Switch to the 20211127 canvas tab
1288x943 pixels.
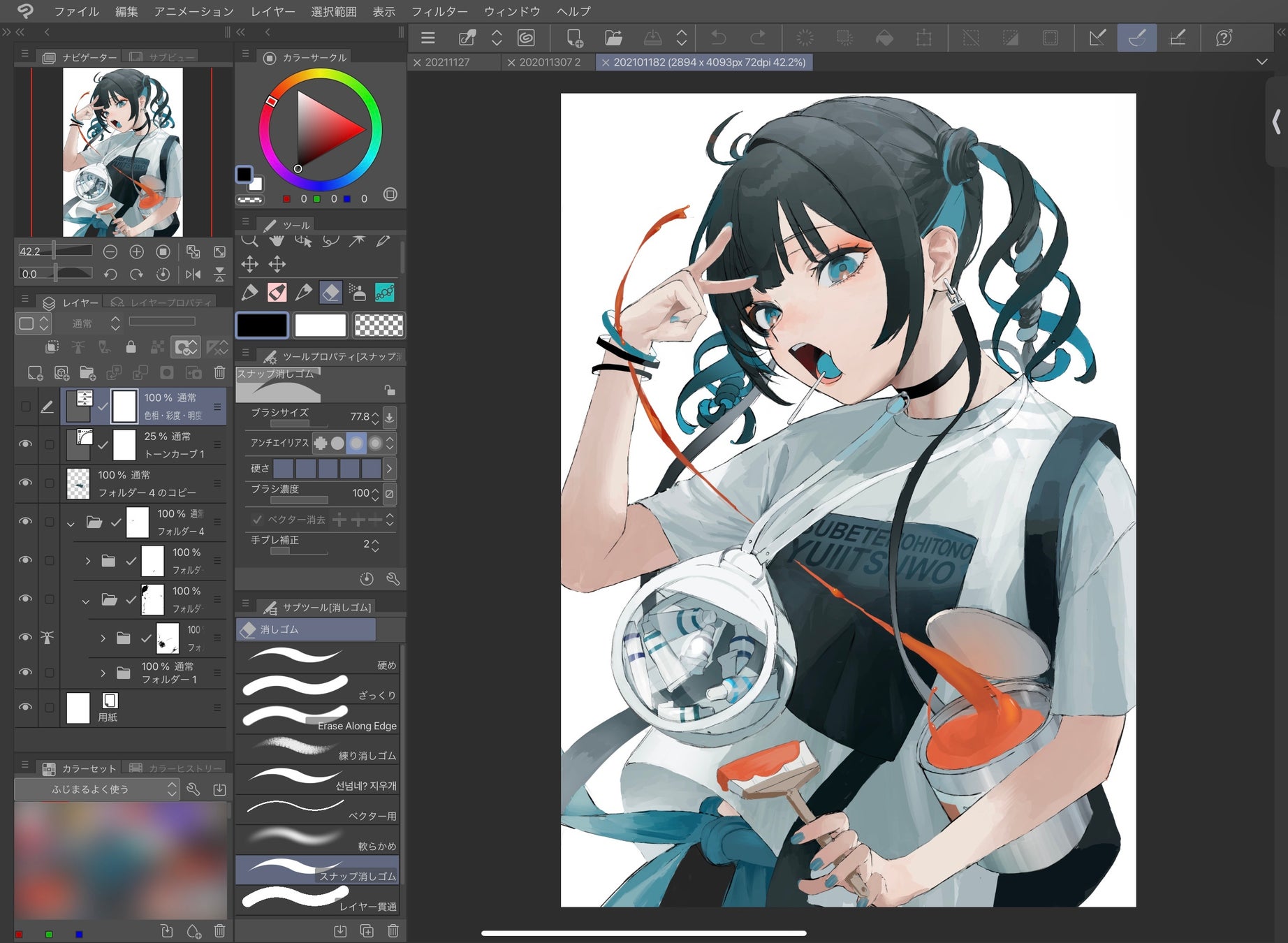tap(448, 62)
